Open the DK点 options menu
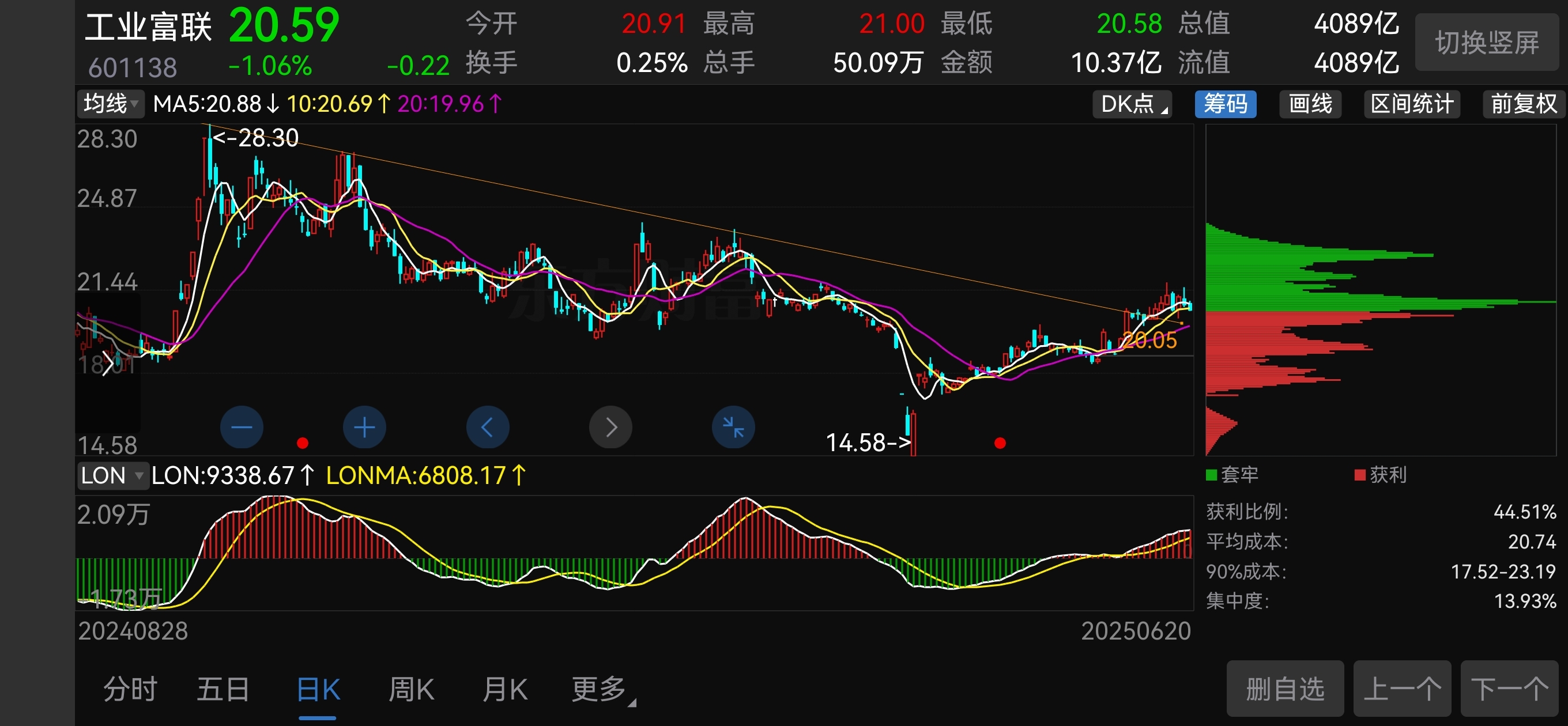The width and height of the screenshot is (1568, 726). point(1132,104)
